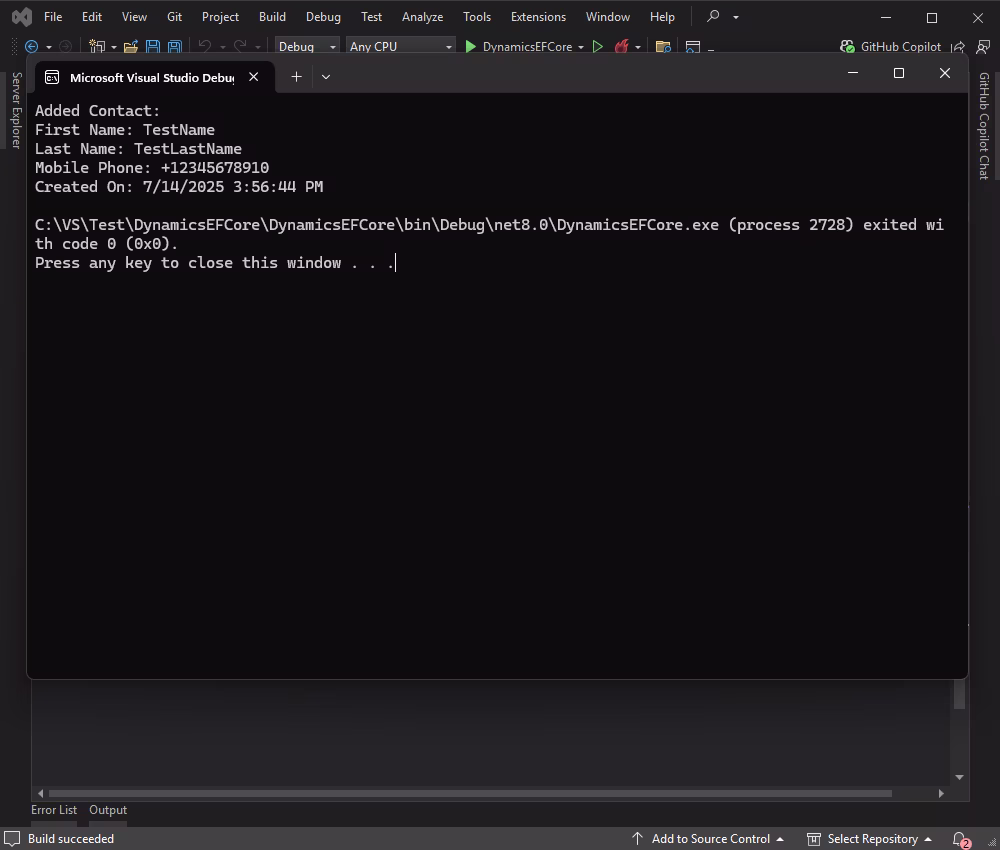Click the browser window toolbar icon
Screen dimensions: 1000x850
click(693, 47)
